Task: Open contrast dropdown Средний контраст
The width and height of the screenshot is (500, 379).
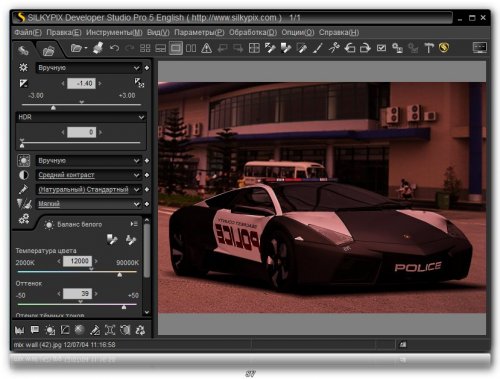Action: (x=88, y=175)
